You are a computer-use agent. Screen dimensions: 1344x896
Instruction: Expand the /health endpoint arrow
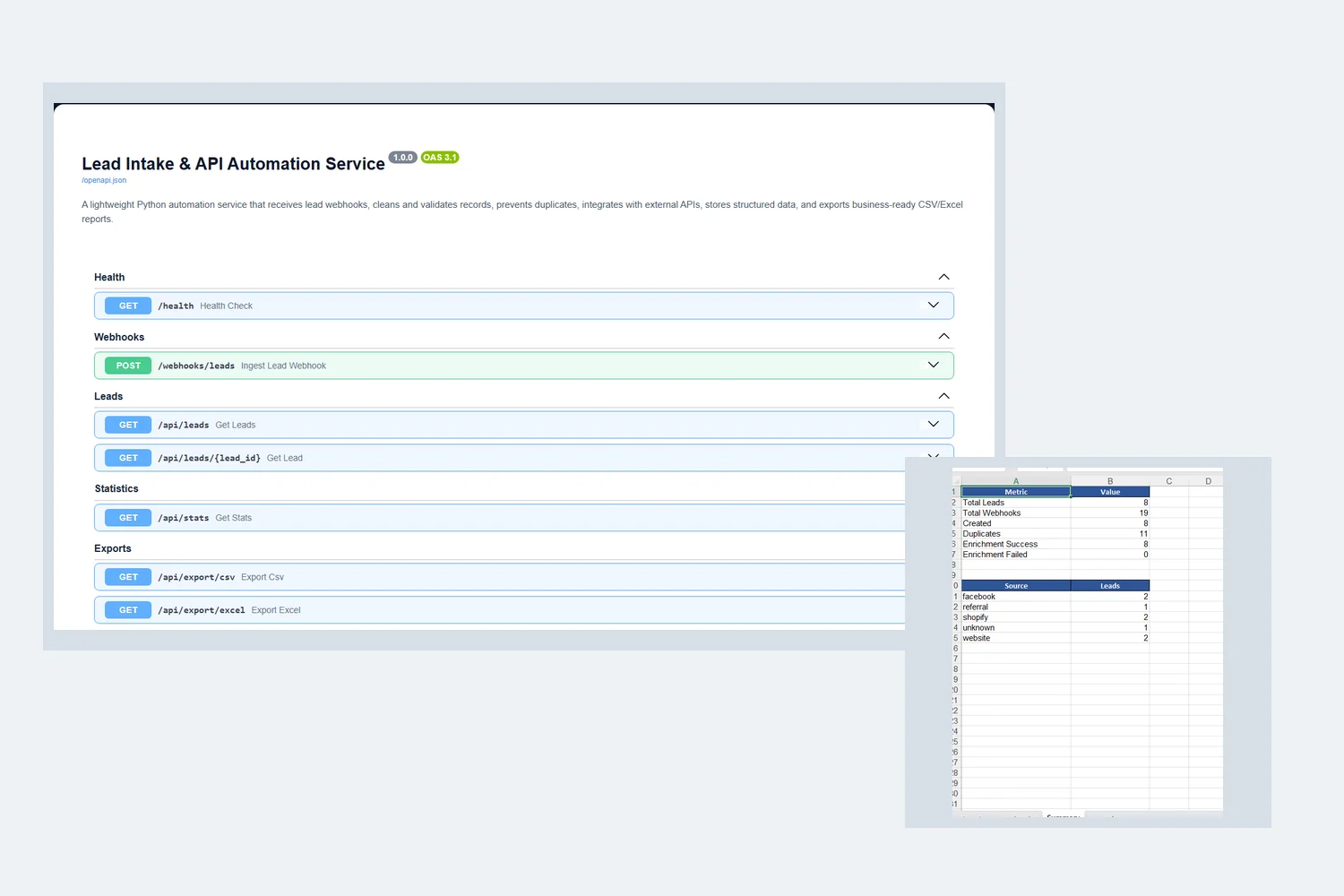[933, 306]
